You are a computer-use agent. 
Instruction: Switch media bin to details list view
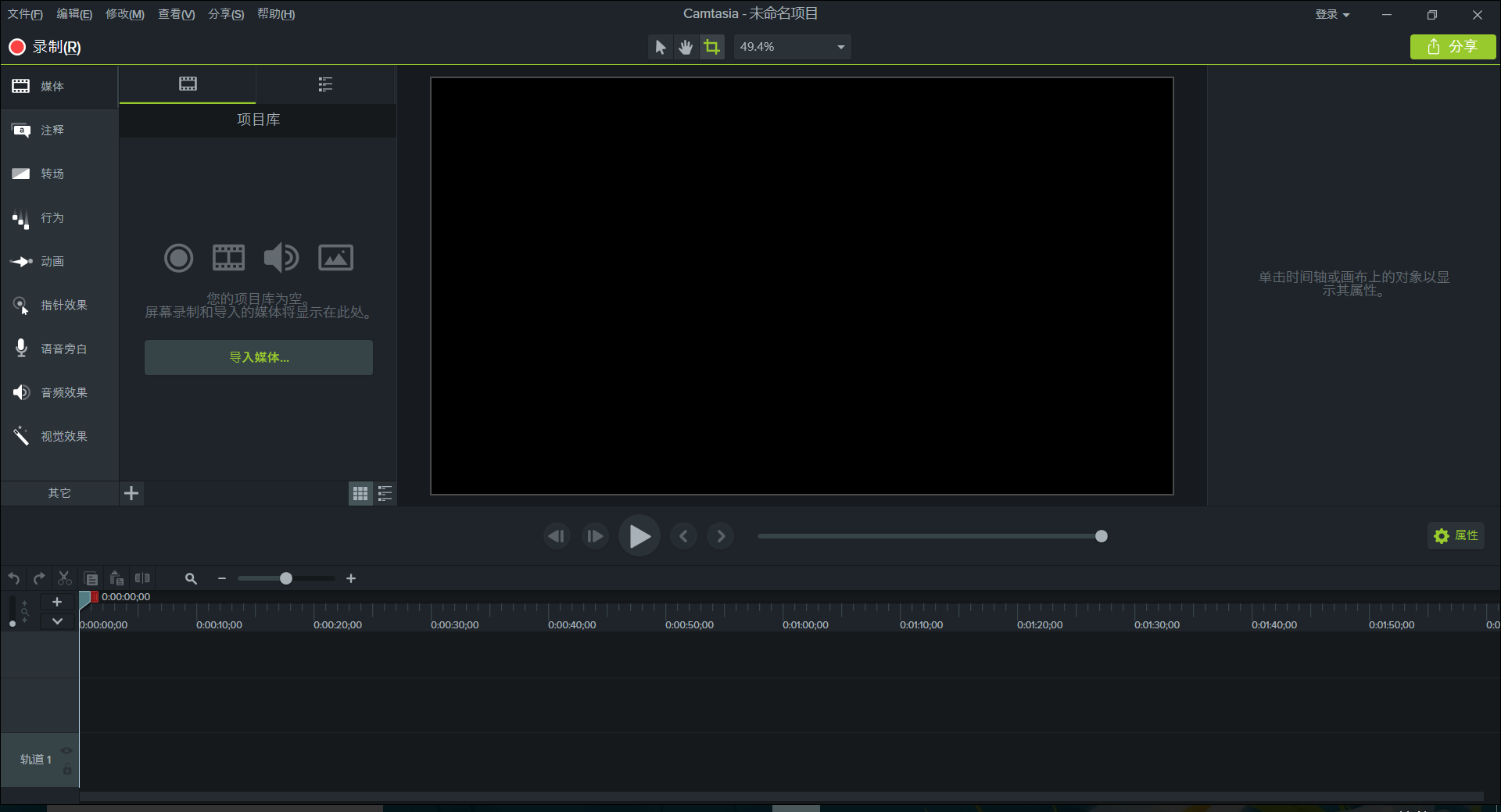tap(385, 493)
